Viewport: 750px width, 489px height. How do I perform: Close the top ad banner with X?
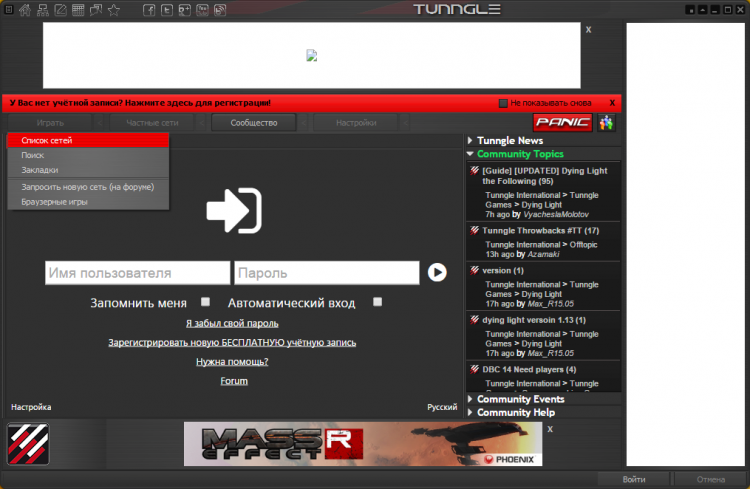click(588, 30)
